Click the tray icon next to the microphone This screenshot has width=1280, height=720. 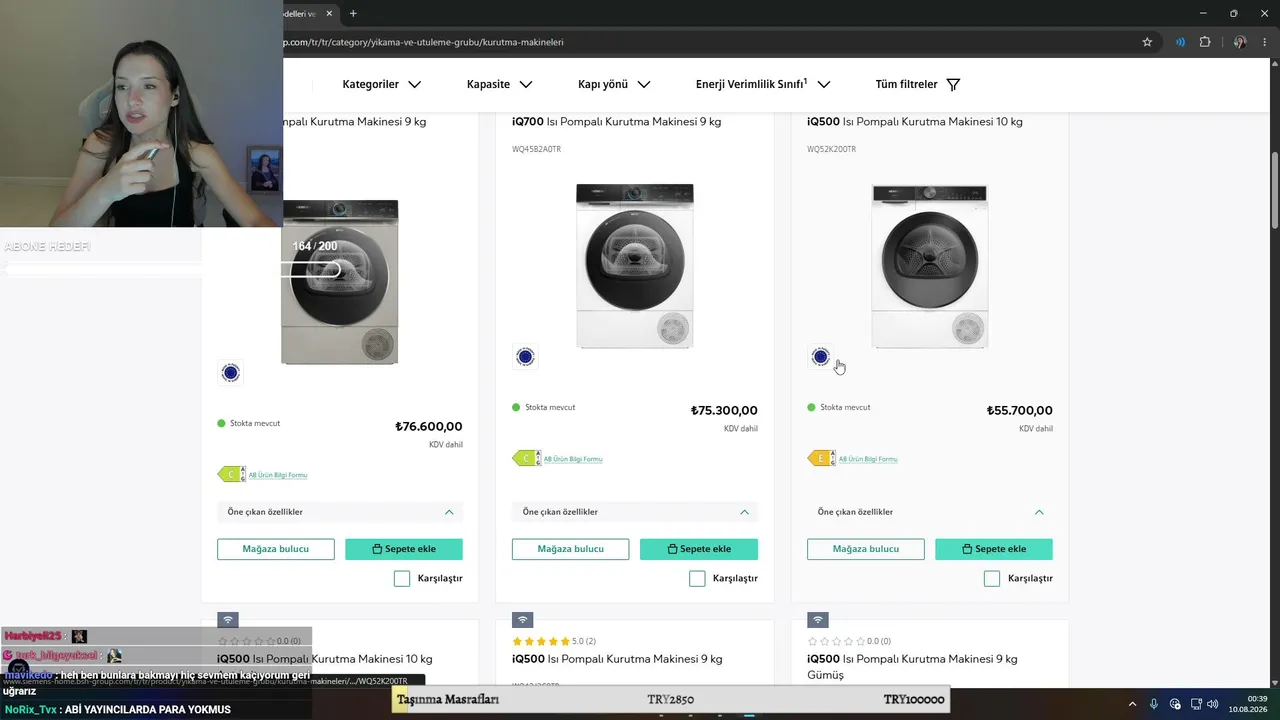point(1175,704)
